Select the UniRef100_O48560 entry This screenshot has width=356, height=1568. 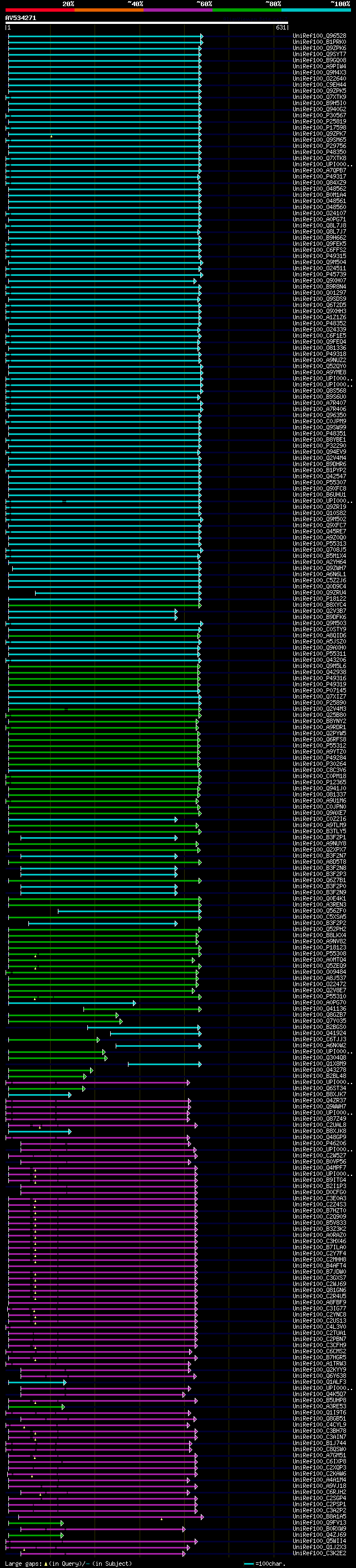tap(319, 207)
